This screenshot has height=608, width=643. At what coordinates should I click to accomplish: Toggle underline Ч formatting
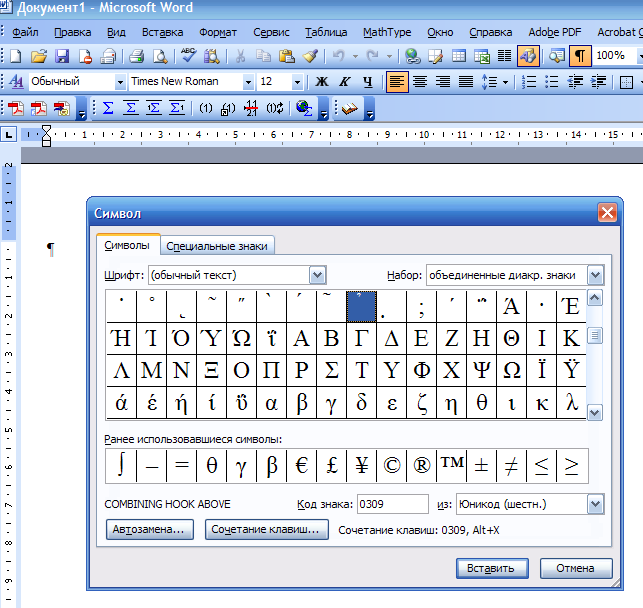tap(368, 82)
